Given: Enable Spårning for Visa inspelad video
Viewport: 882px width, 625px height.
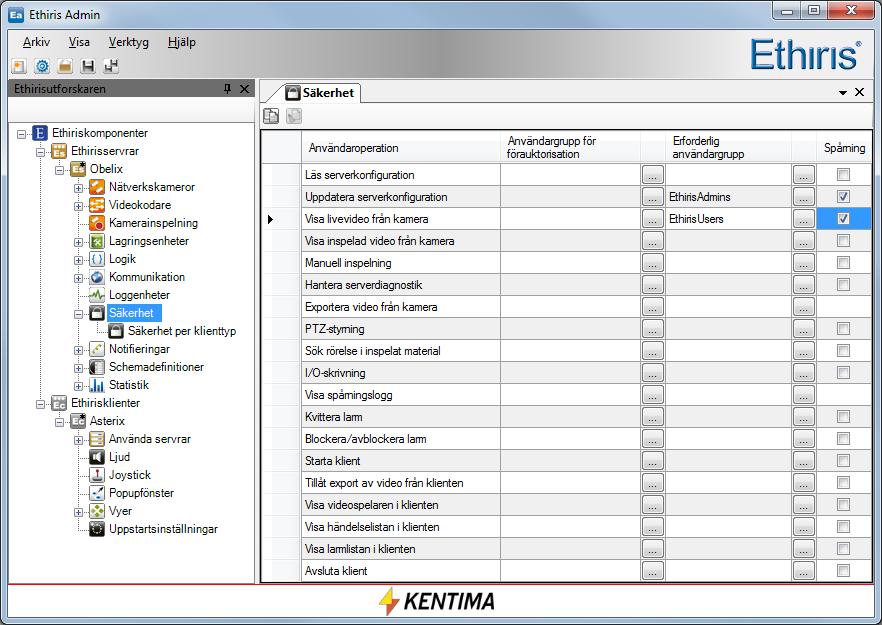Looking at the screenshot, I should coord(843,241).
